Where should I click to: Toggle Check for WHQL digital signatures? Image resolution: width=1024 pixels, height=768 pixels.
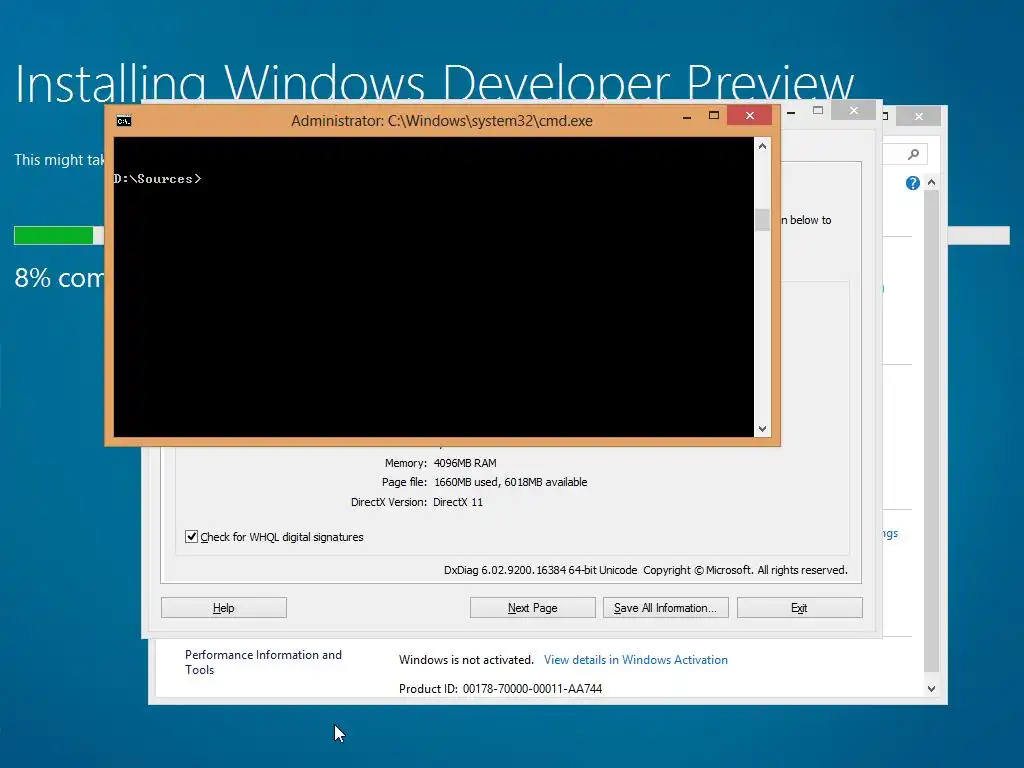191,537
